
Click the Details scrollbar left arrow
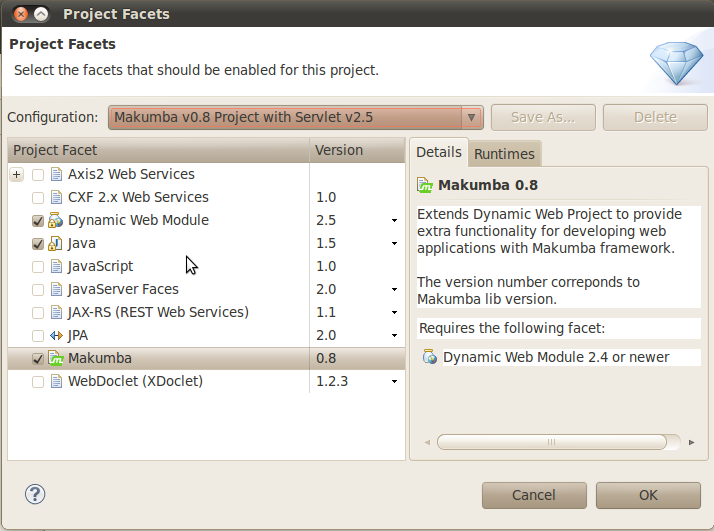(x=427, y=442)
